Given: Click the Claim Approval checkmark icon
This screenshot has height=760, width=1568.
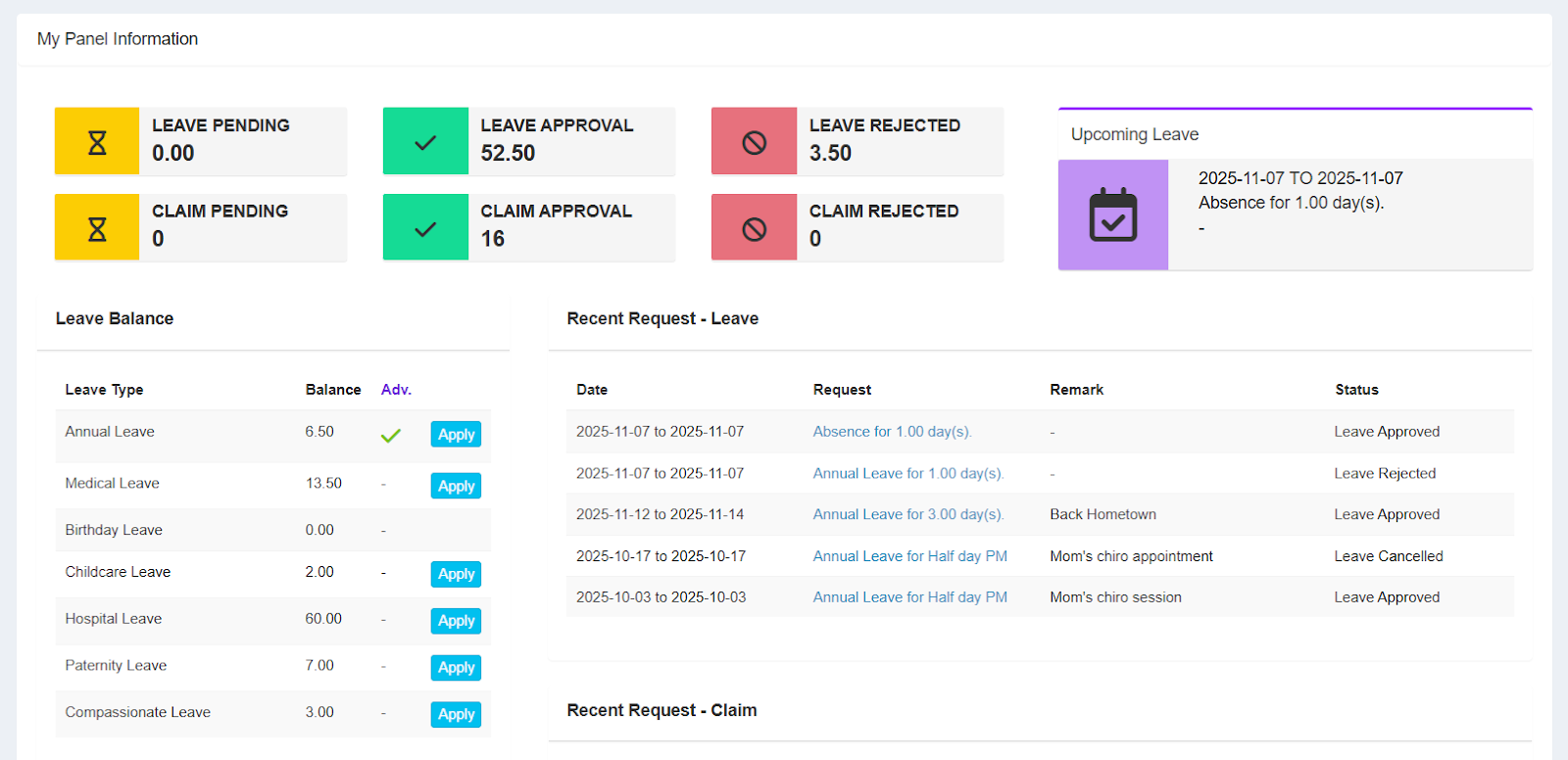Looking at the screenshot, I should (425, 228).
